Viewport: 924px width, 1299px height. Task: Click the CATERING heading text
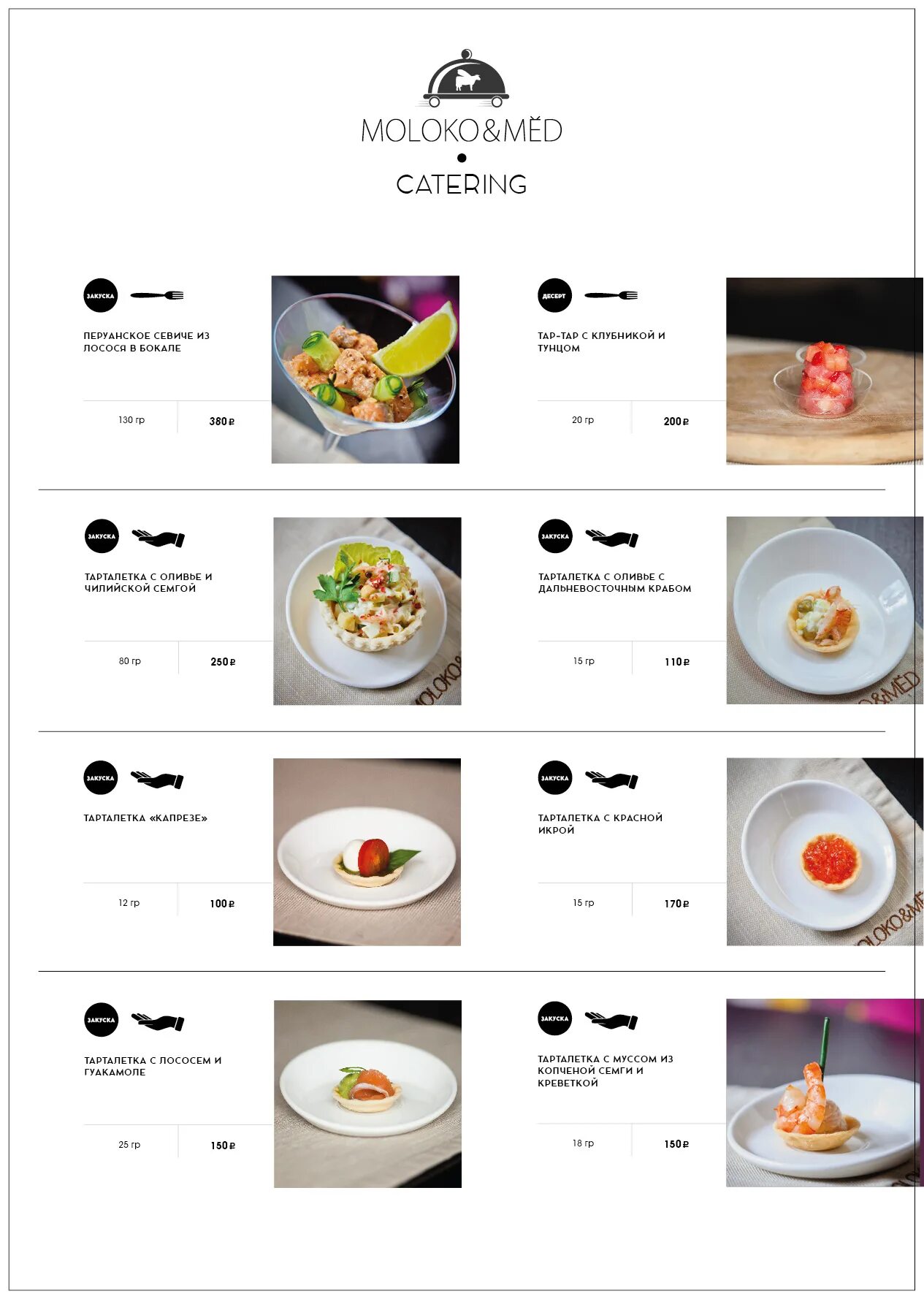pyautogui.click(x=462, y=184)
